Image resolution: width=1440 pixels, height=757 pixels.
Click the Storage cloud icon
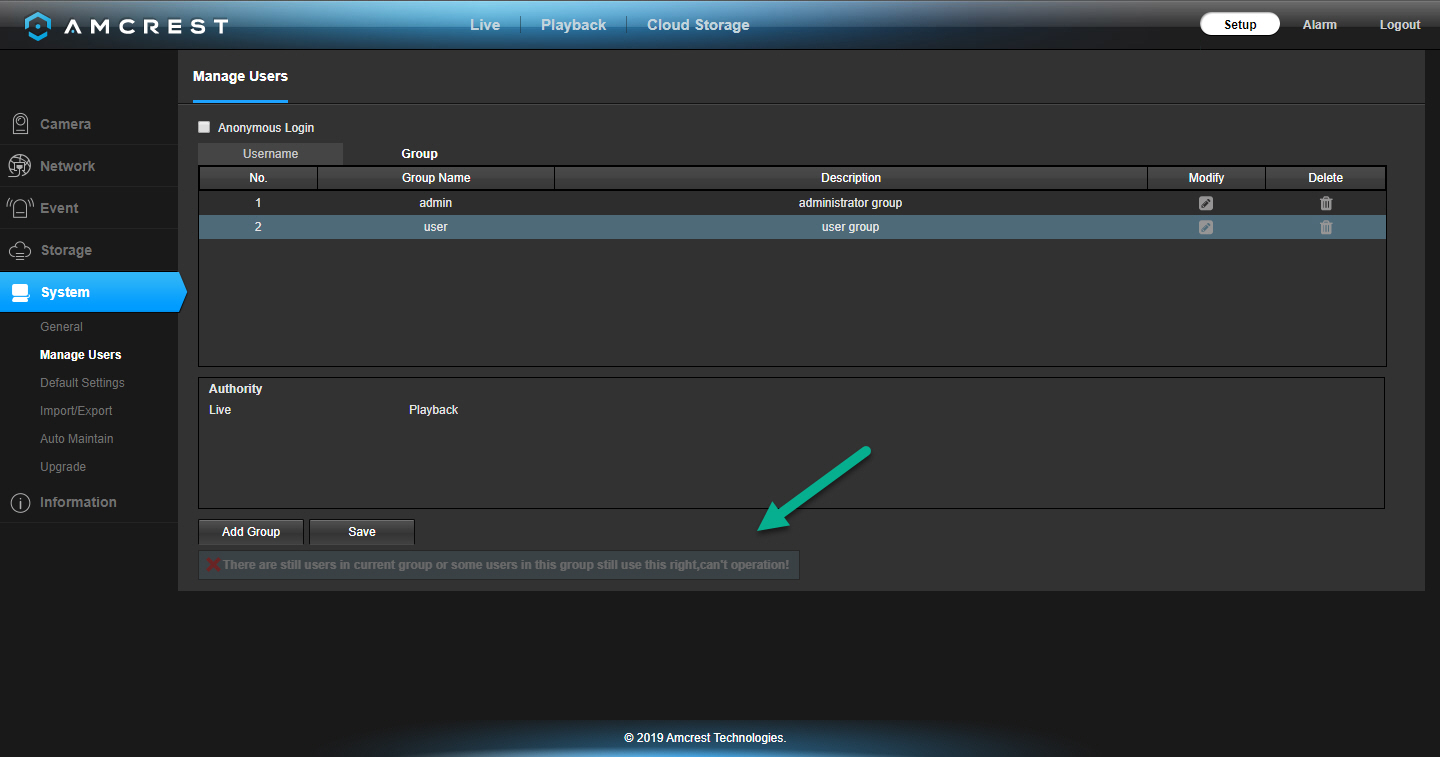click(20, 250)
